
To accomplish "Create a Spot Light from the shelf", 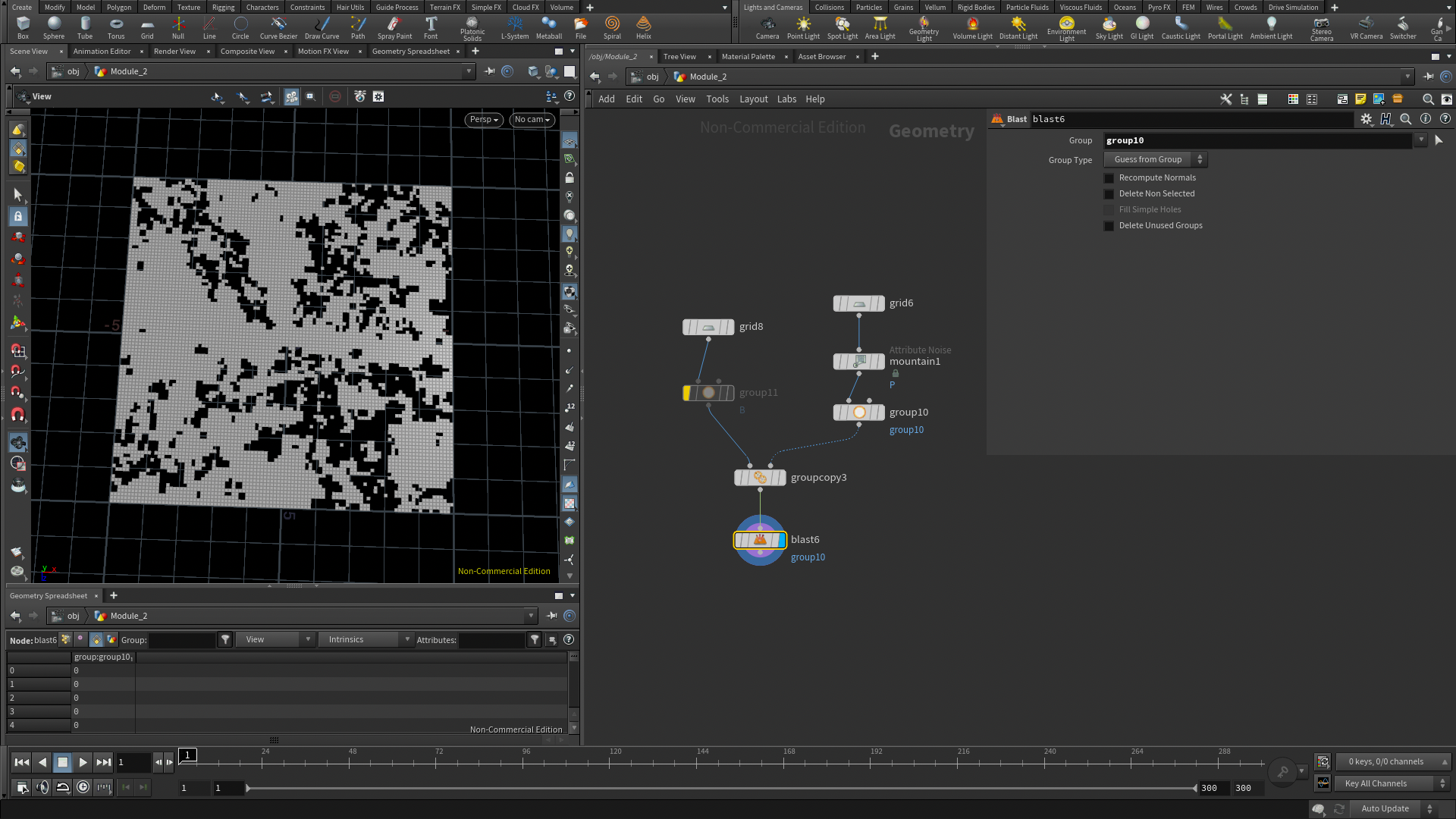I will coord(842,27).
